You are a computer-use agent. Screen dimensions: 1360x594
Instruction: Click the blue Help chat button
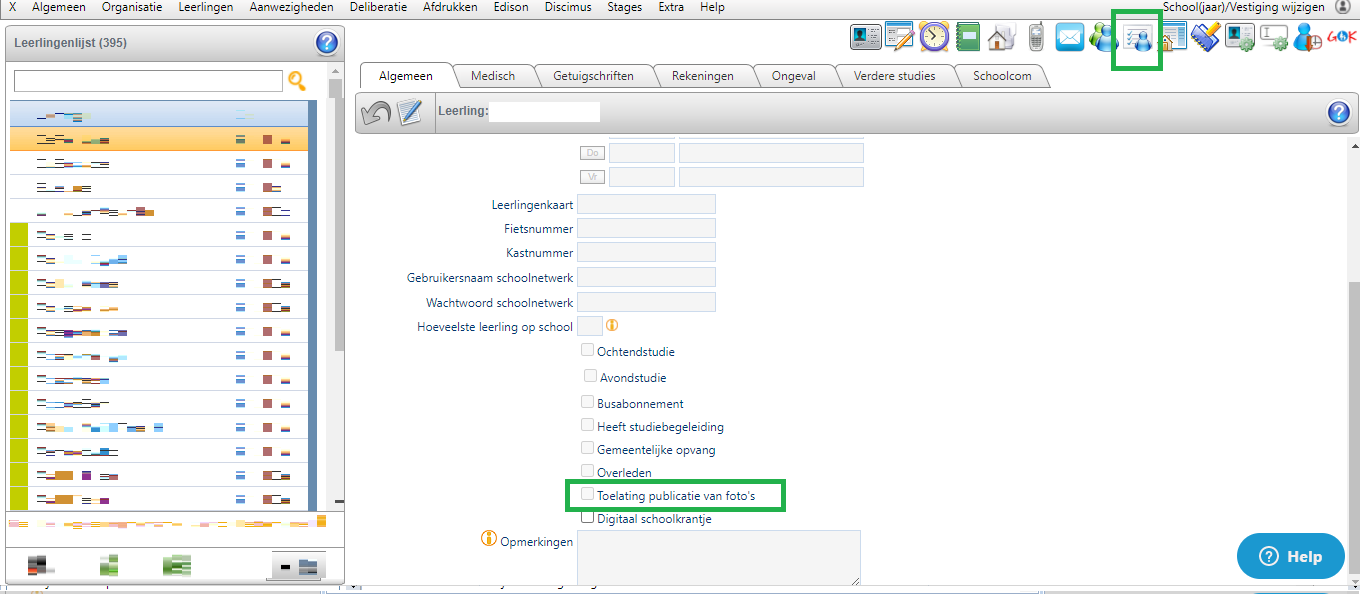tap(1291, 556)
